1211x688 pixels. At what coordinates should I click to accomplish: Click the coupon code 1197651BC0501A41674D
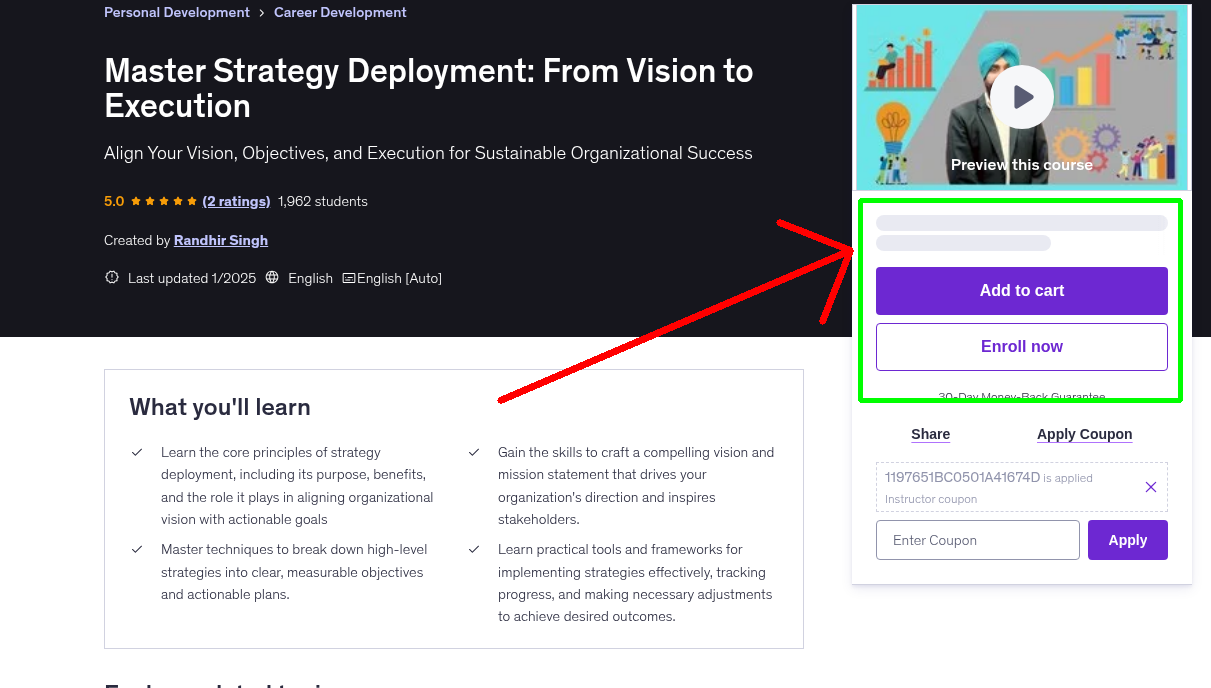tap(962, 477)
